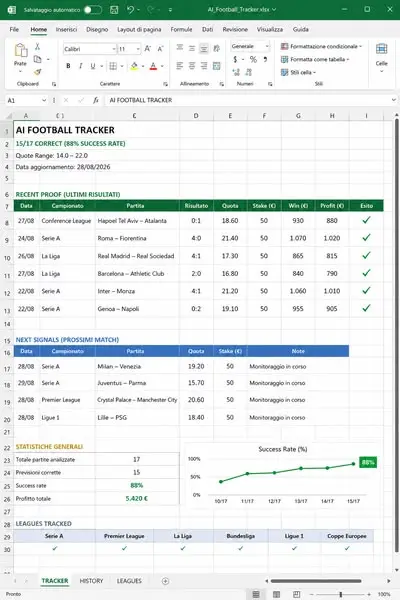This screenshot has height=600, width=400.
Task: Click the Top Align icon
Action: coord(180,48)
